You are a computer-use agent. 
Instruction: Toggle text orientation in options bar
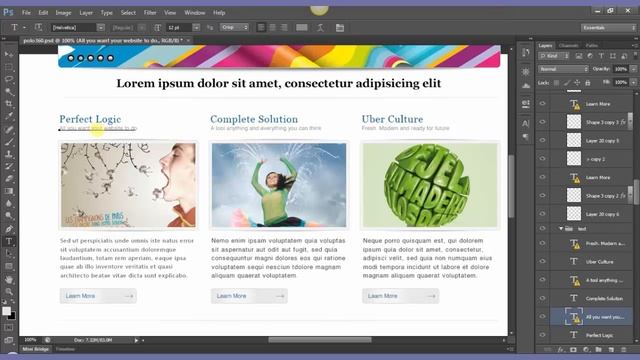(38, 27)
